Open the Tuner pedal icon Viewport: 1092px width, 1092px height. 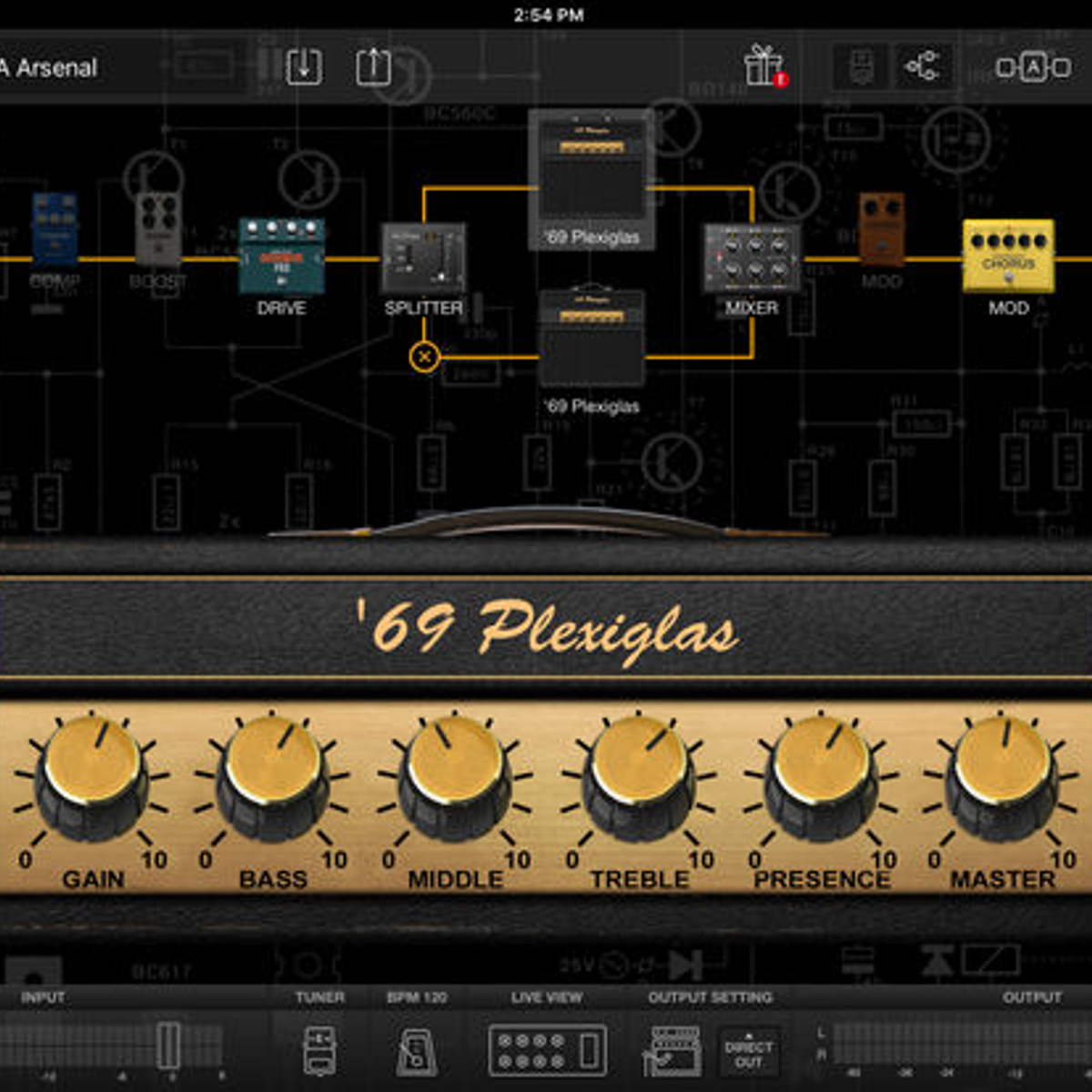pos(319,1050)
